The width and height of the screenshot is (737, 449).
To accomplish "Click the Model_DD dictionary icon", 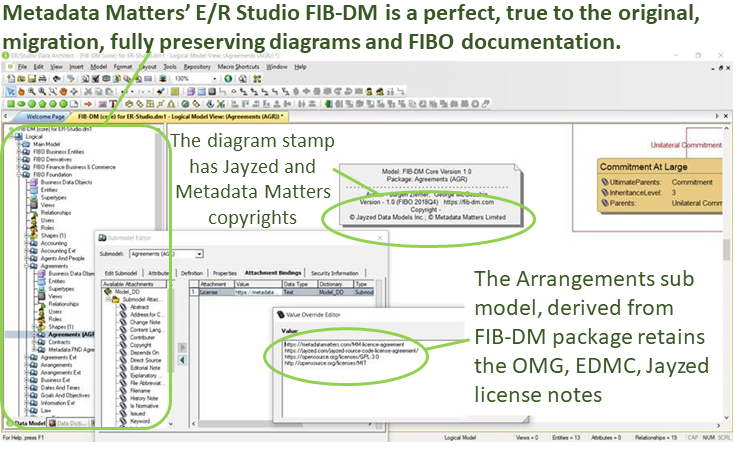I will tap(108, 291).
